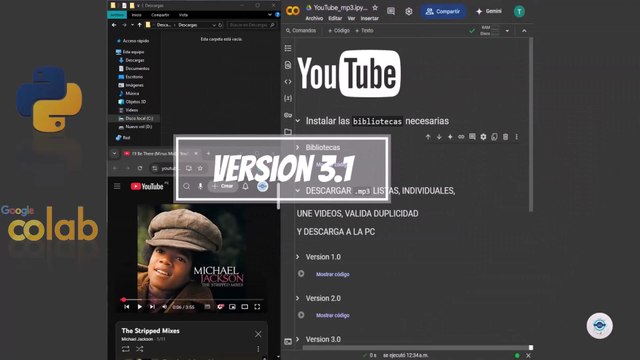Collapse Colab header with up chevron
The width and height of the screenshot is (640, 360).
[x=524, y=31]
